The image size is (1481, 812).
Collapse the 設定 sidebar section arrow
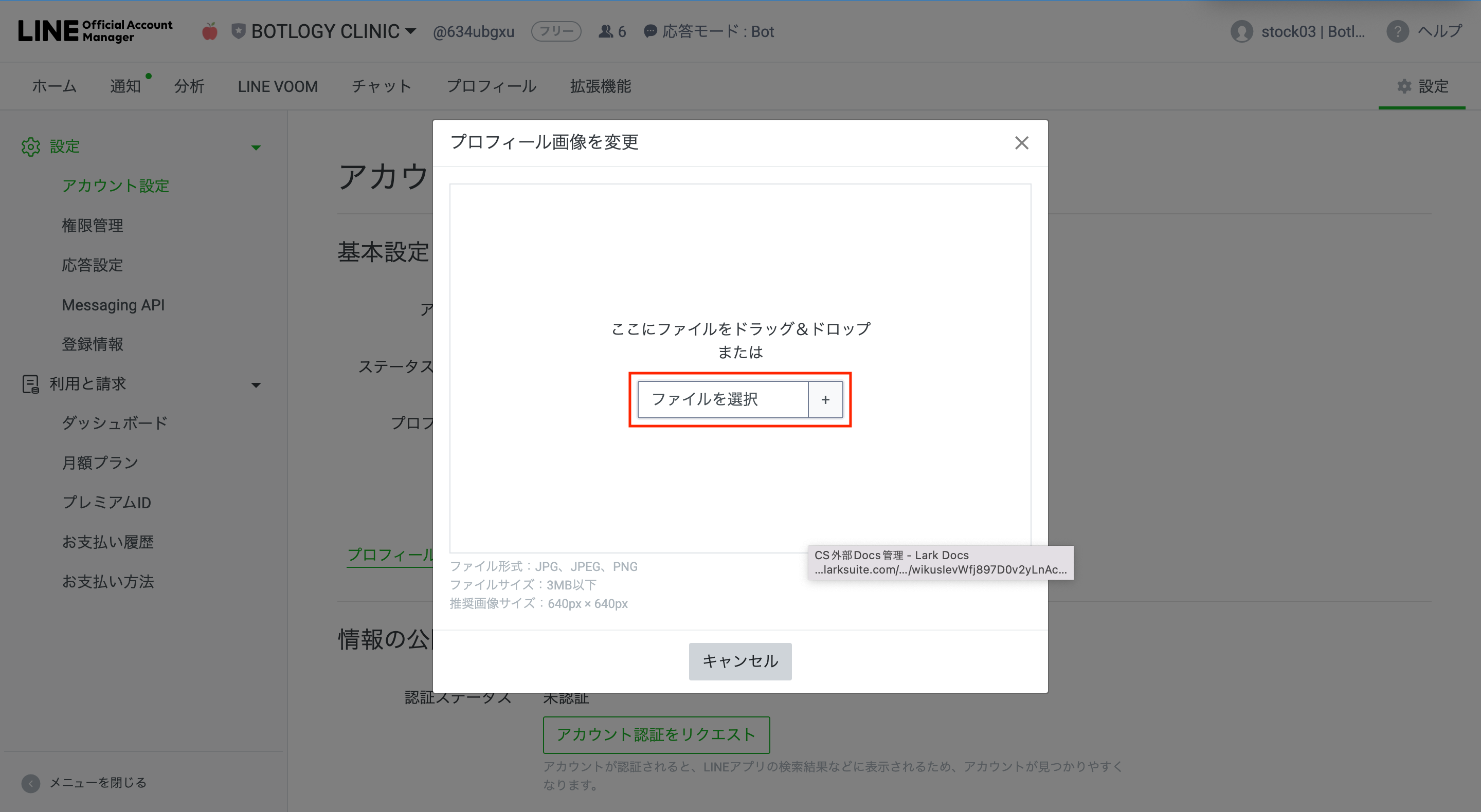[256, 147]
